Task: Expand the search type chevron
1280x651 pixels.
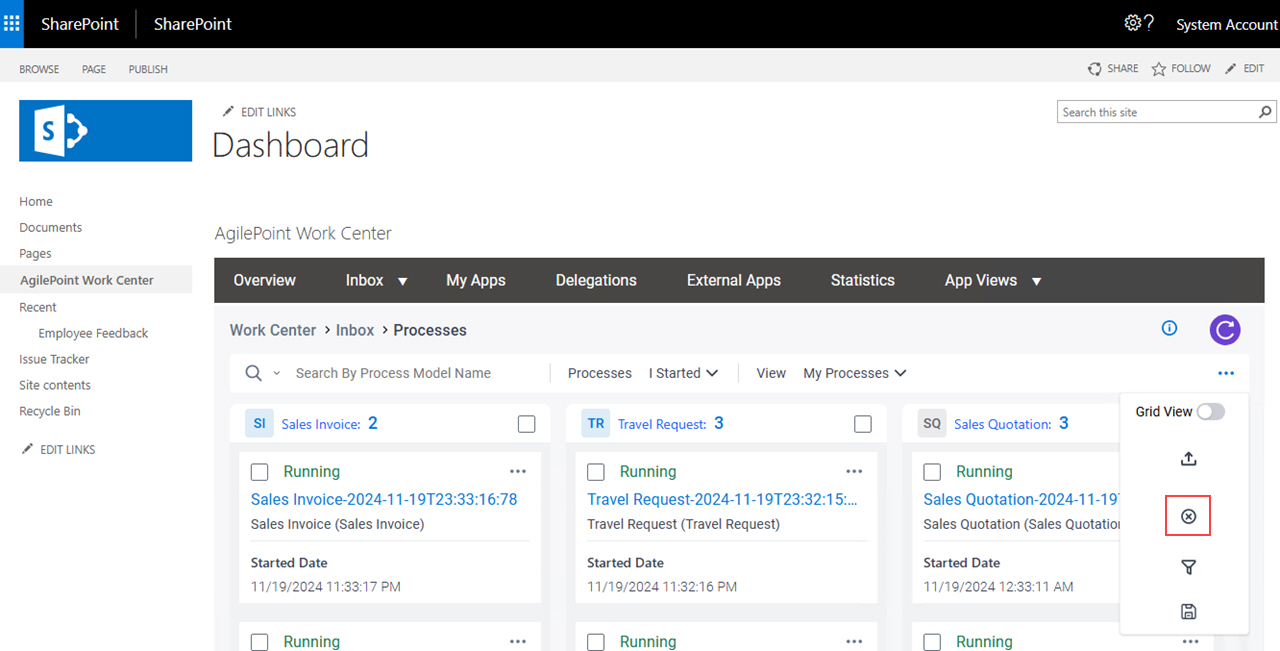Action: [x=277, y=373]
